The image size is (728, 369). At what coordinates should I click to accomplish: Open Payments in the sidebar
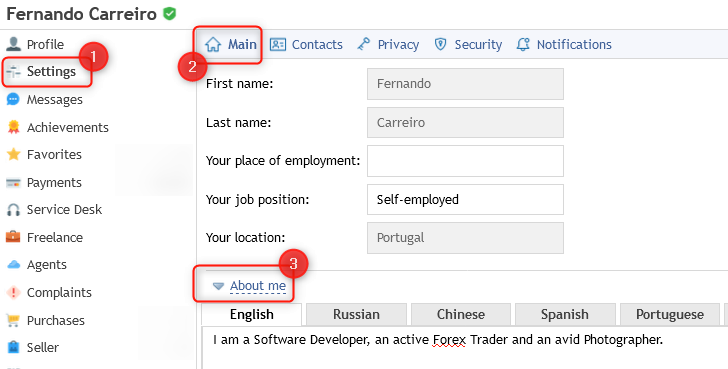tap(44, 182)
